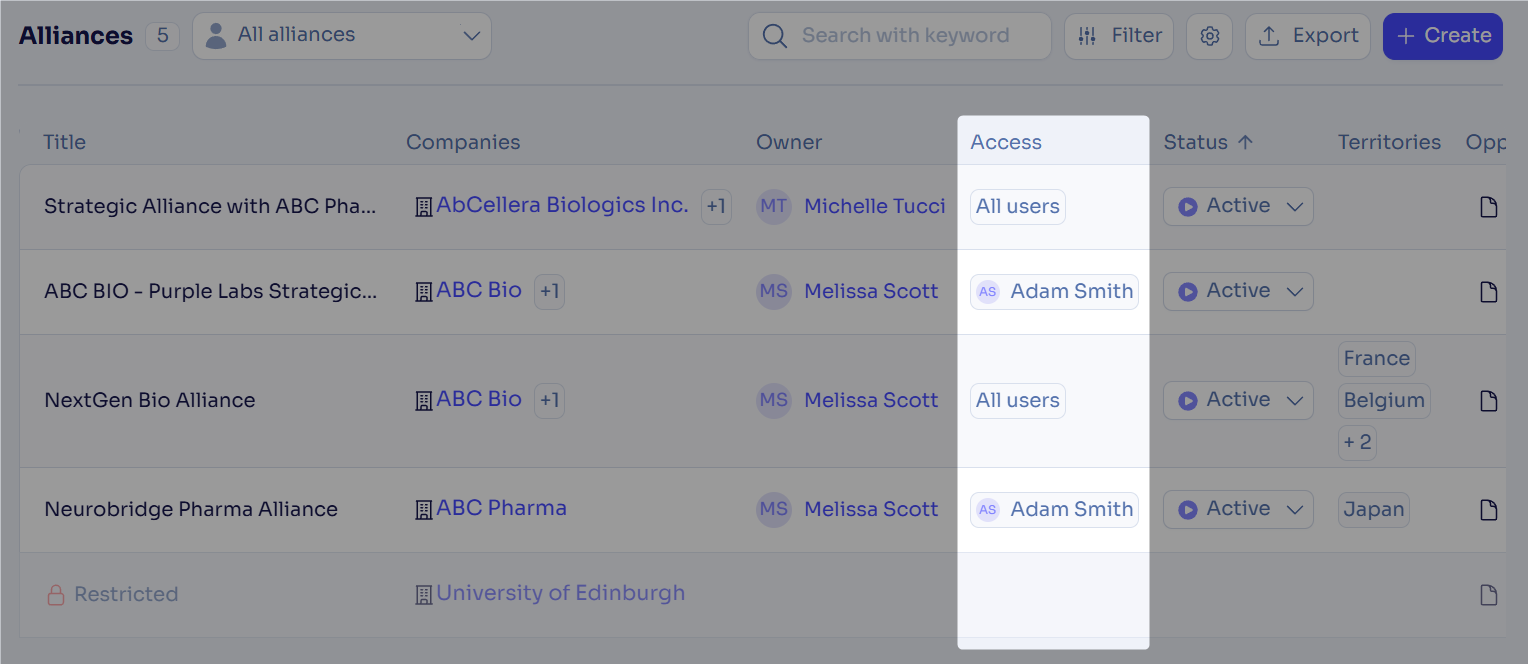Expand Active status dropdown for NextGen Bio Alliance
The image size is (1528, 664).
[1238, 400]
